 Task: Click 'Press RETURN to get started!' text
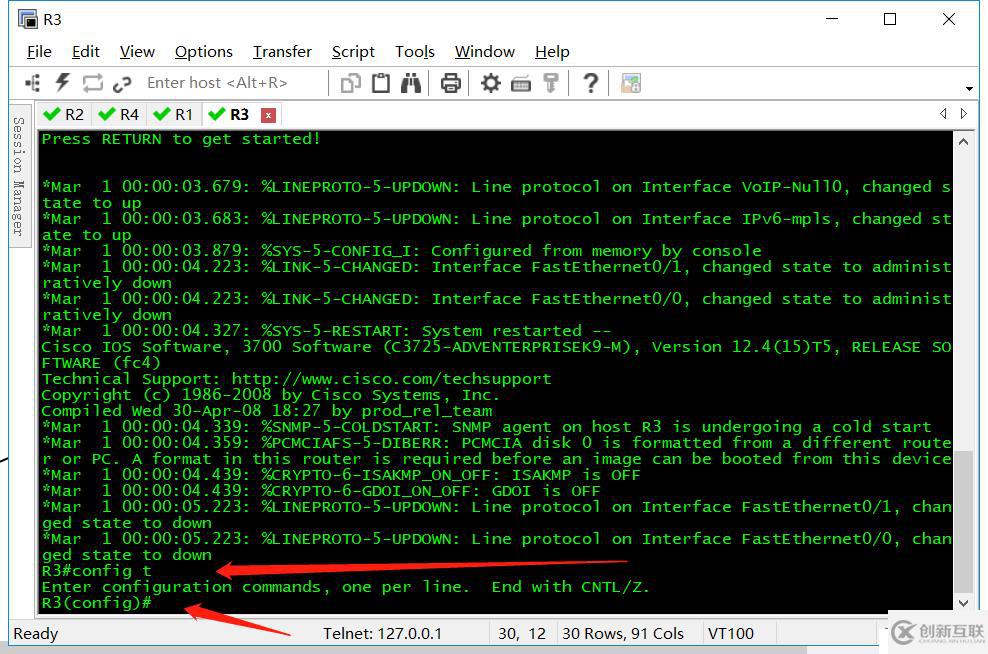click(x=181, y=139)
